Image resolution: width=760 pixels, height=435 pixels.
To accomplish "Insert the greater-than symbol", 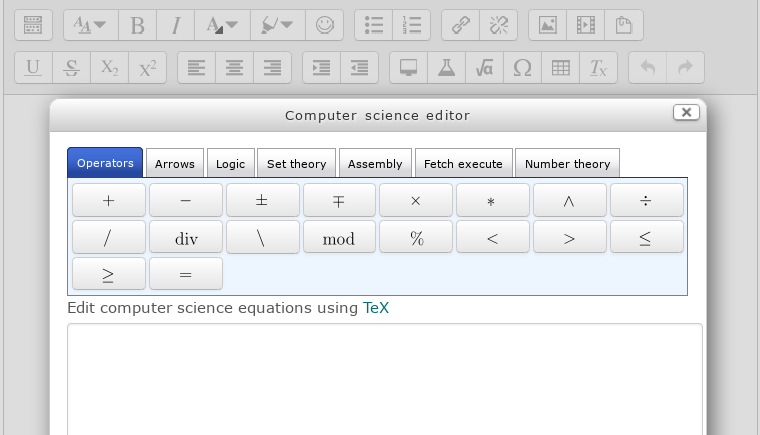I will (x=570, y=237).
